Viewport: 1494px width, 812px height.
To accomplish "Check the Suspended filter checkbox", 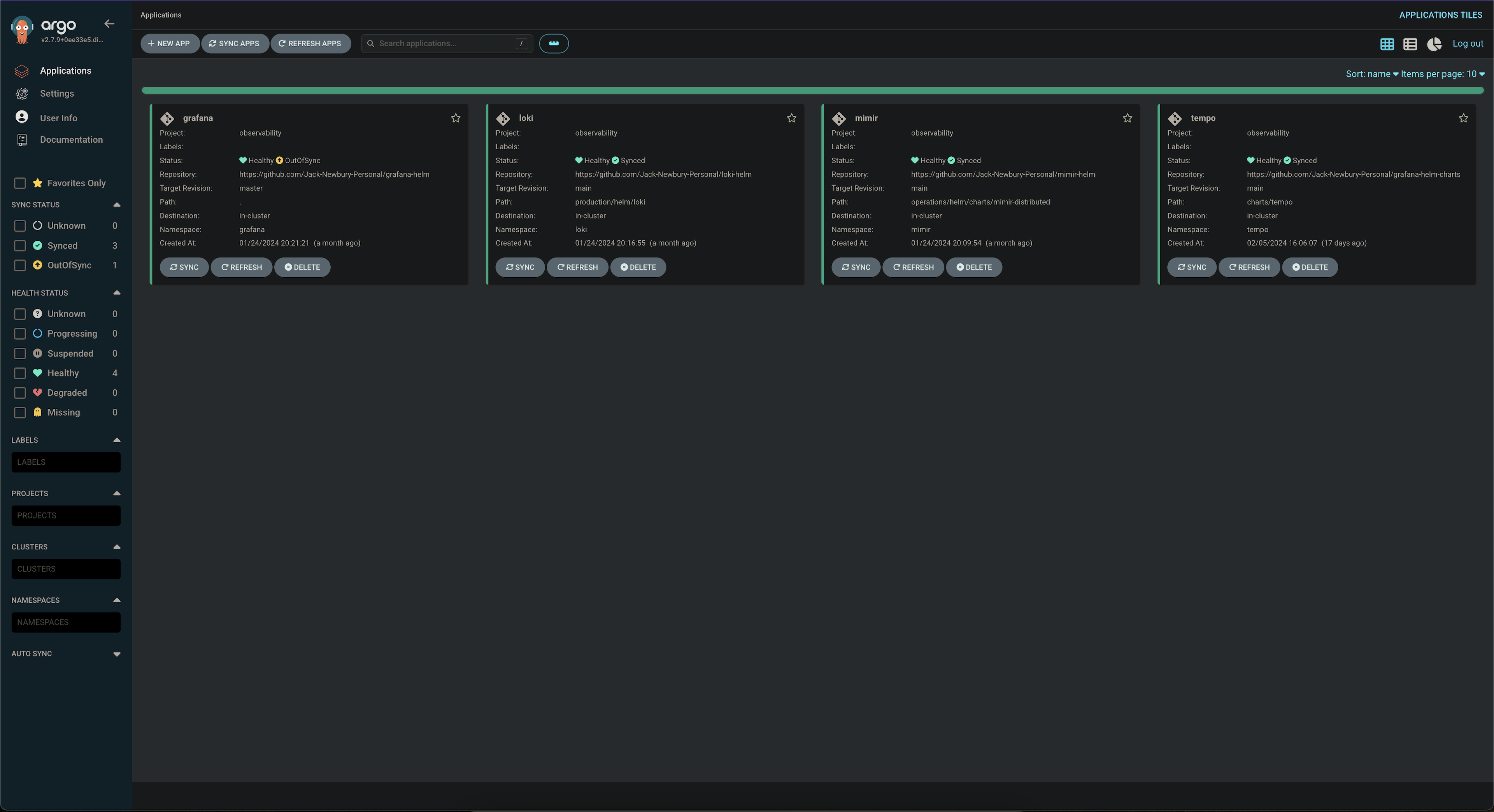I will click(x=20, y=353).
